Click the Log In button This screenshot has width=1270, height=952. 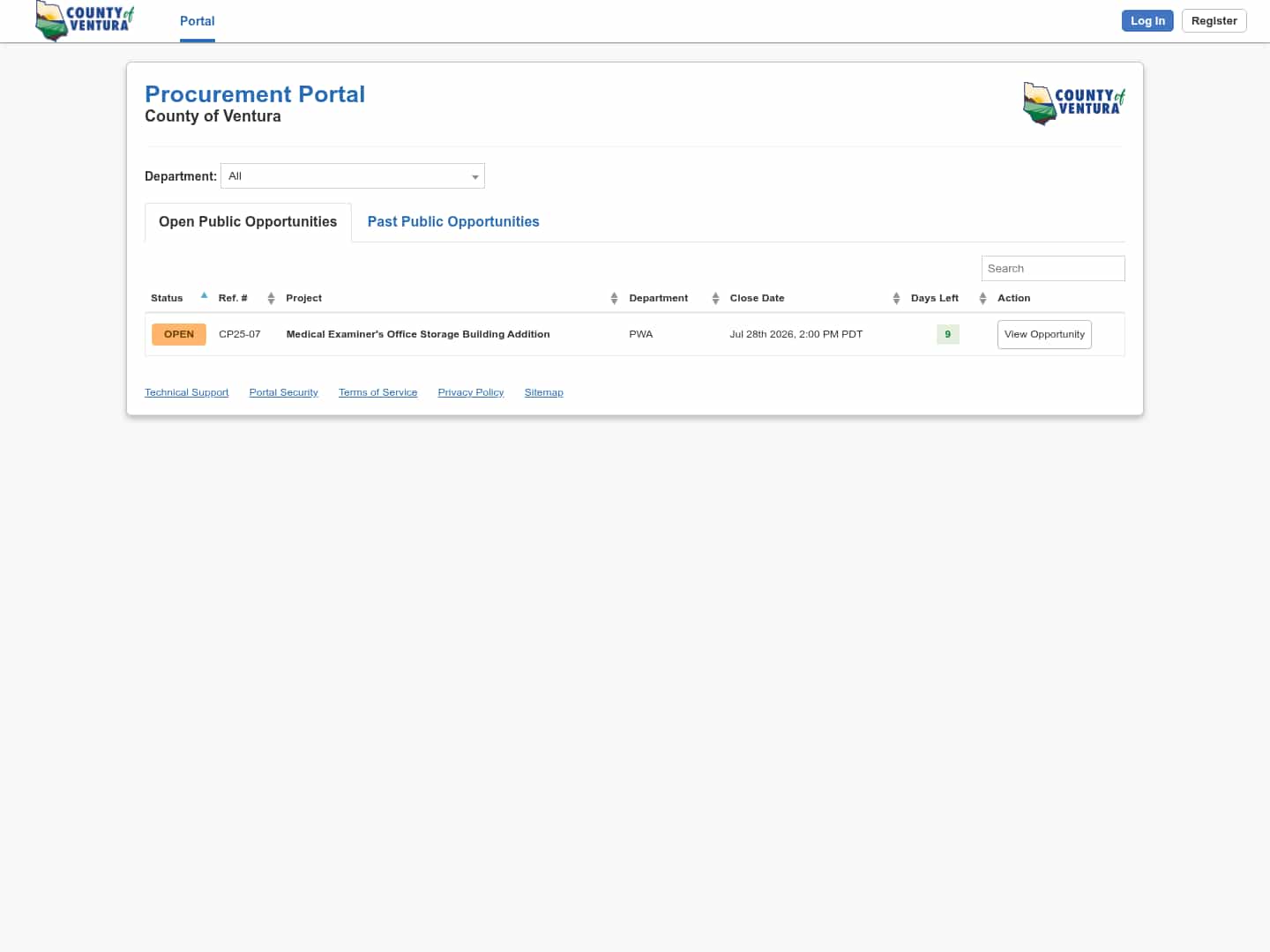coord(1147,21)
